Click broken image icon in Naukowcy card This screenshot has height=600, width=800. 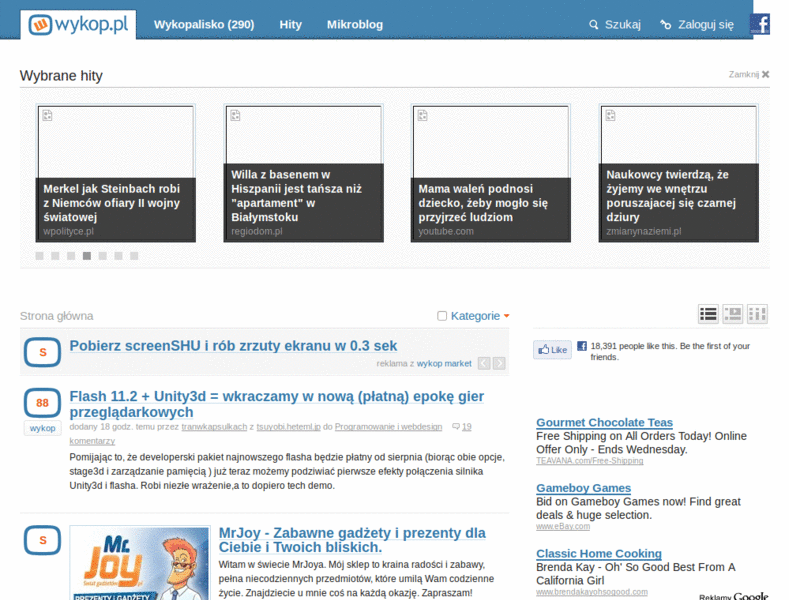click(610, 115)
